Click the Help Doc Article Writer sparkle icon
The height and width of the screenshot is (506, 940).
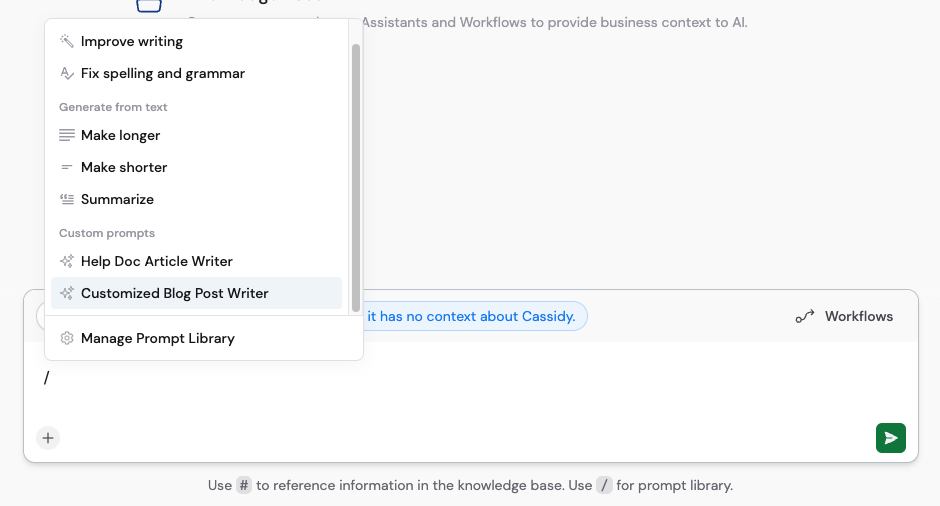pos(67,261)
